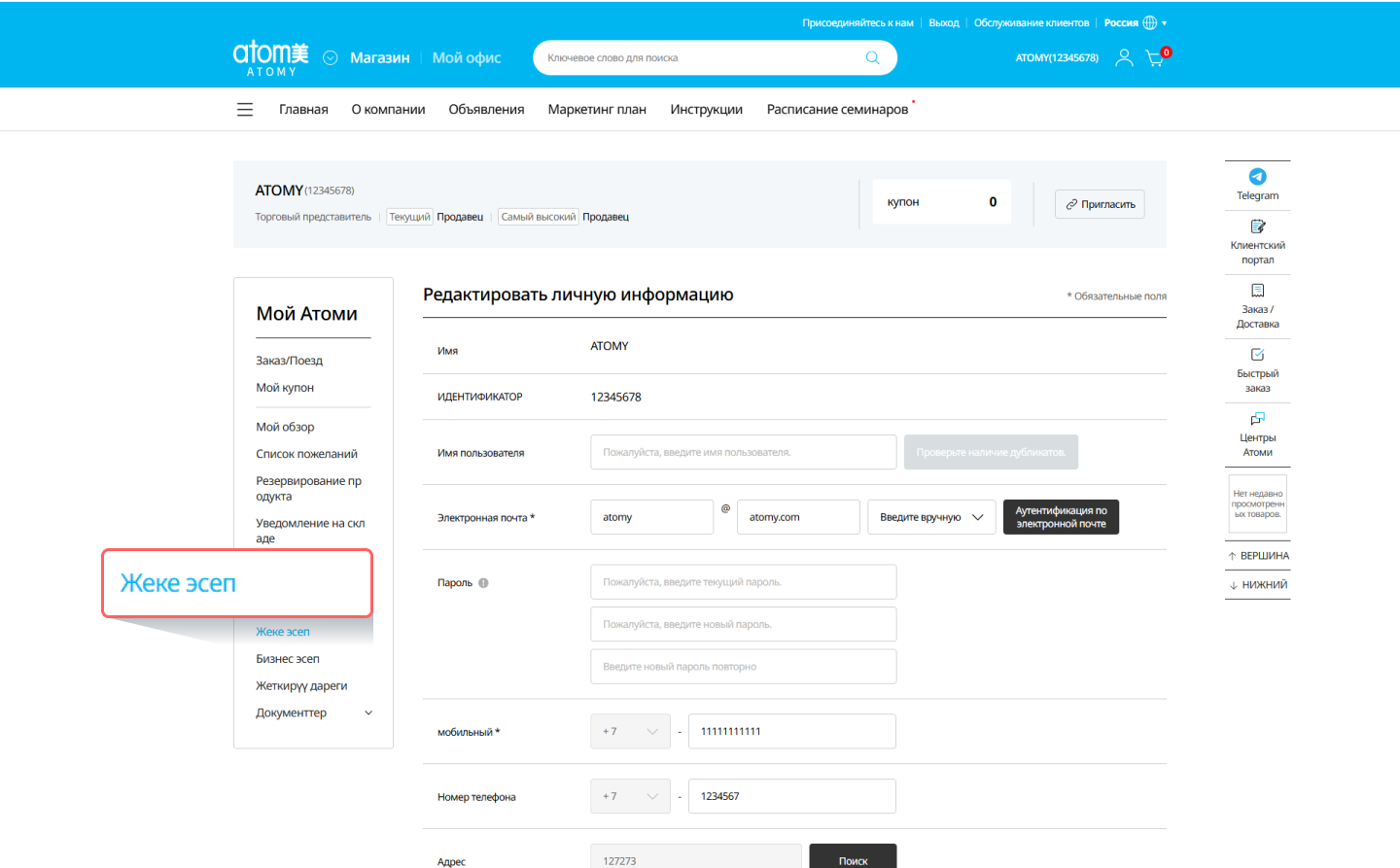Focus the repeat new password field
Image resolution: width=1400 pixels, height=868 pixels.
point(743,667)
